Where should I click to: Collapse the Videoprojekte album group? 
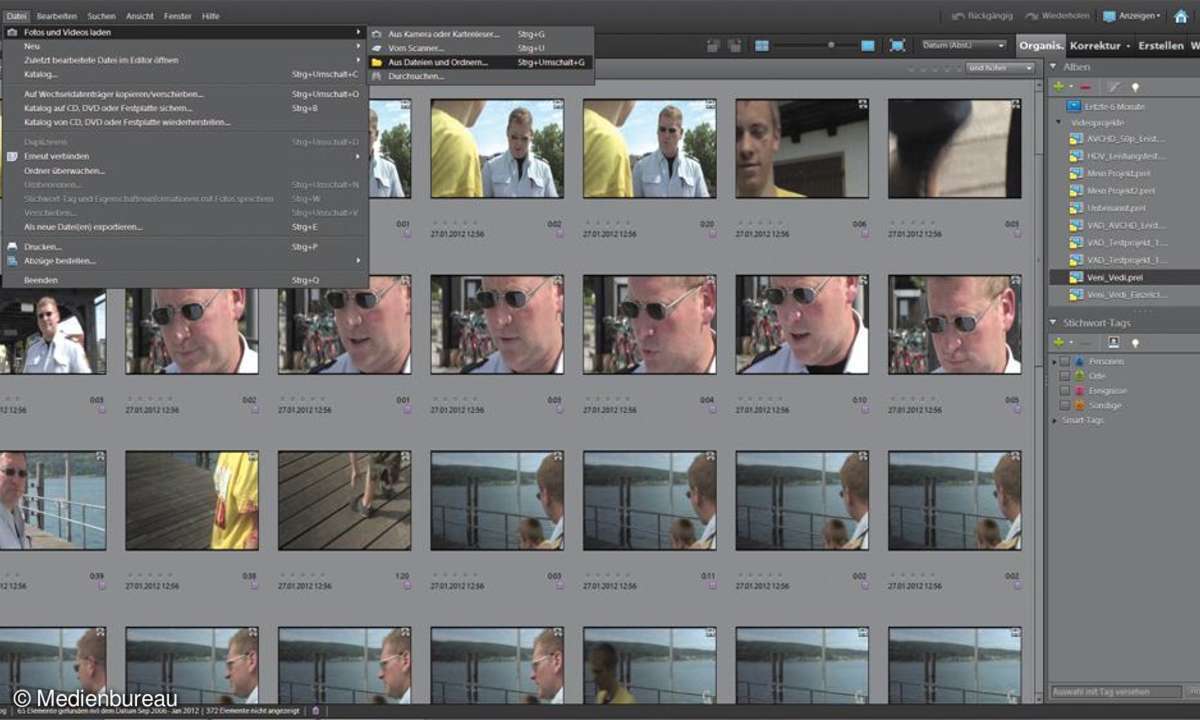pyautogui.click(x=1057, y=122)
